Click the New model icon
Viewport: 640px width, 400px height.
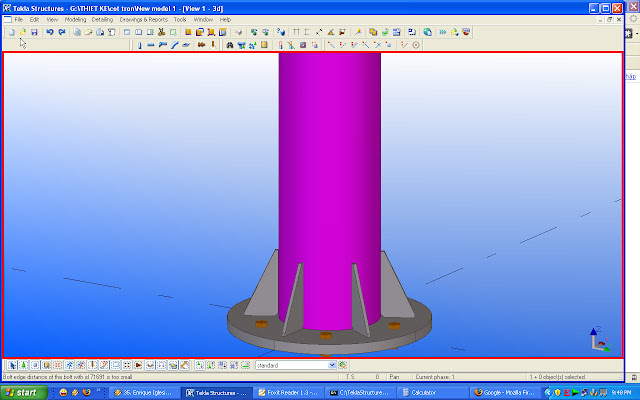10,32
